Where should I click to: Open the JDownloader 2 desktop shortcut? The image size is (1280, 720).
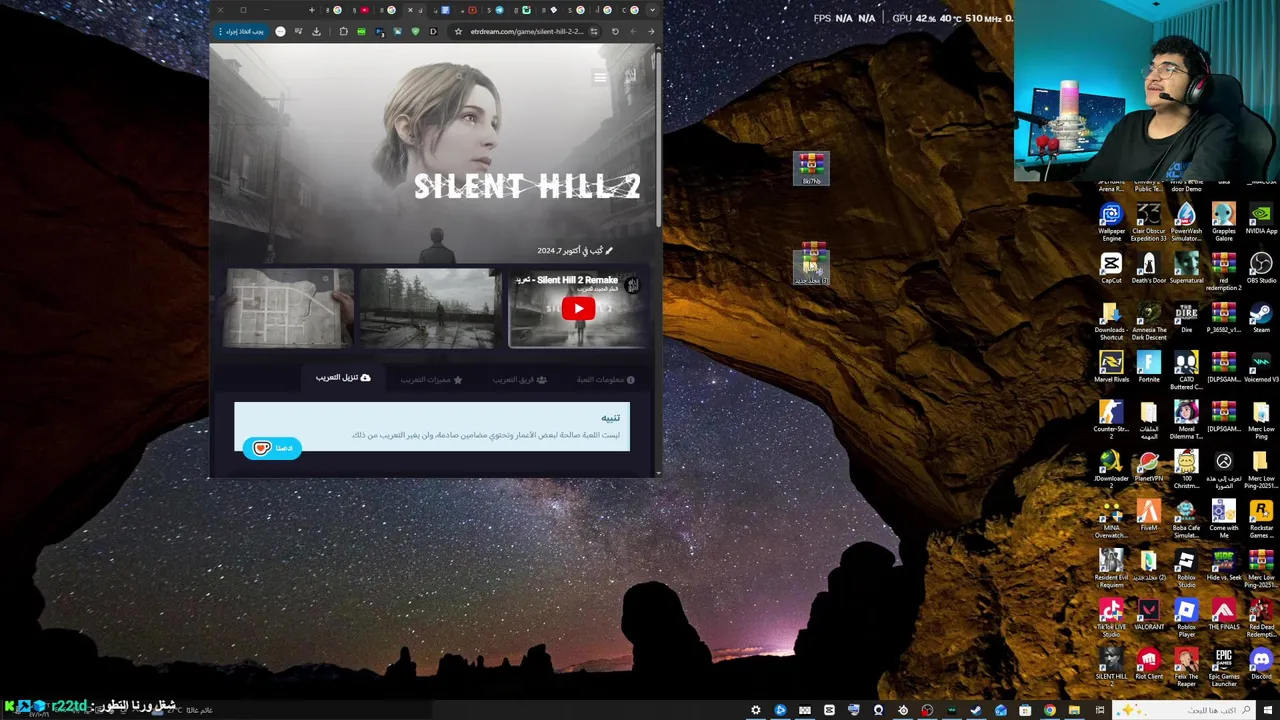[x=1111, y=469]
